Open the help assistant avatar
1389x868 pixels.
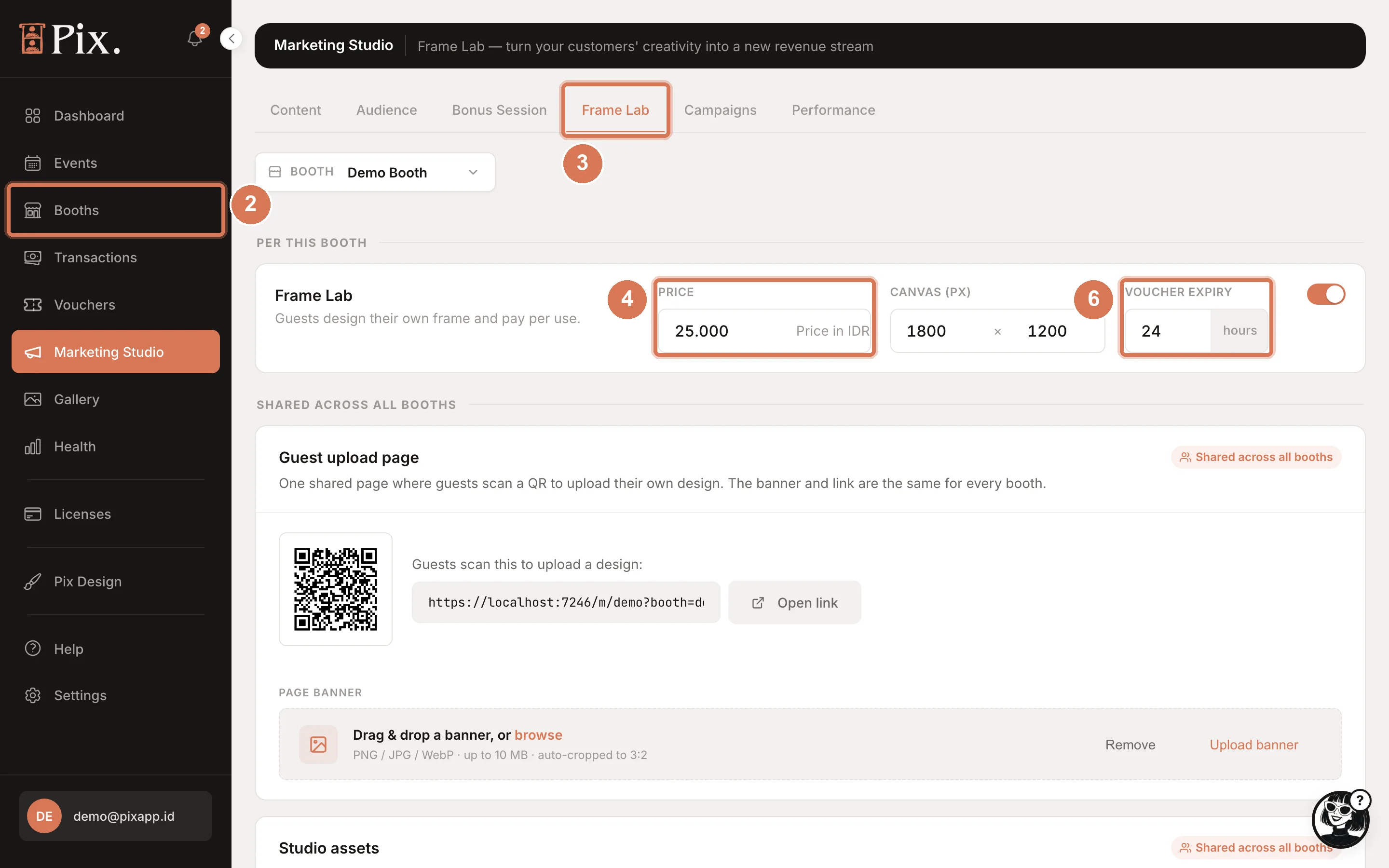point(1341,819)
